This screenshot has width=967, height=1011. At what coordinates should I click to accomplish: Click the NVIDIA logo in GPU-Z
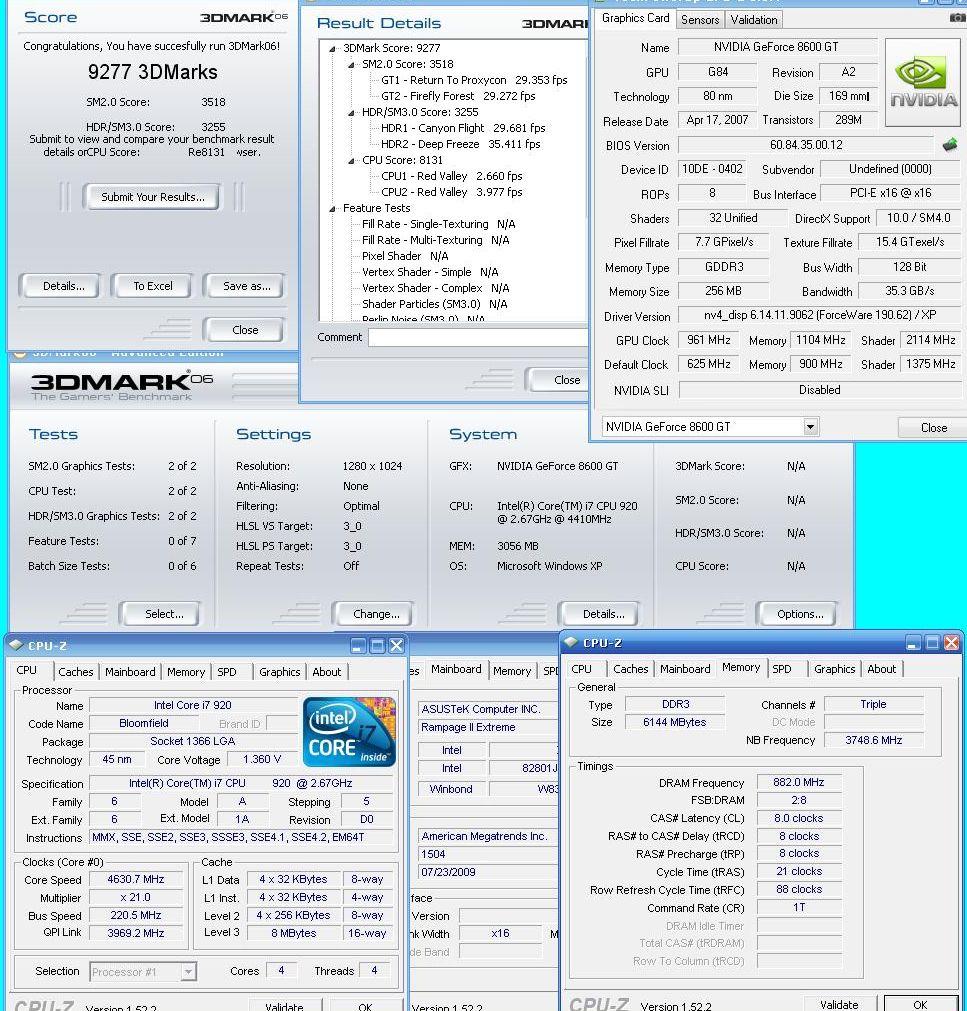point(923,82)
